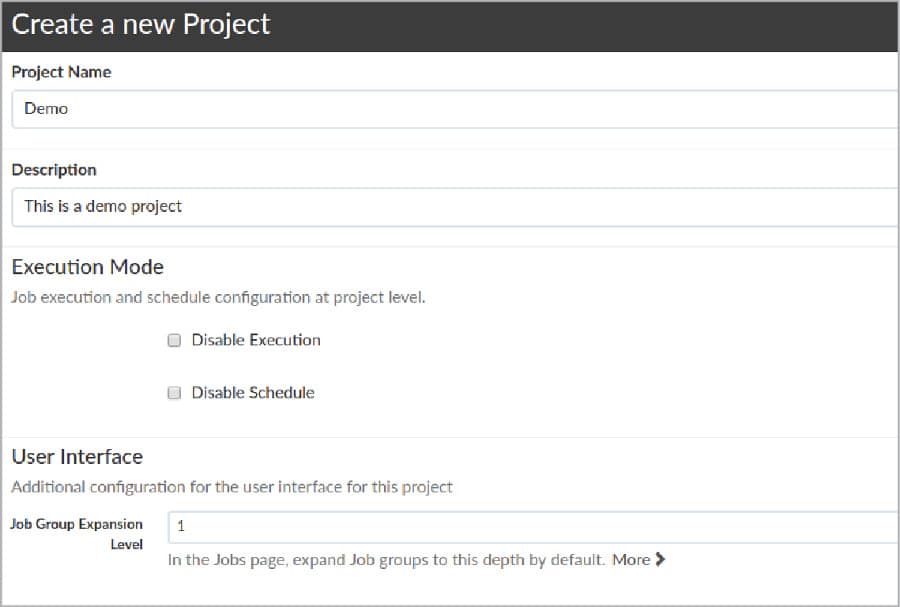
Task: Click the "Description" field label
Action: [54, 170]
